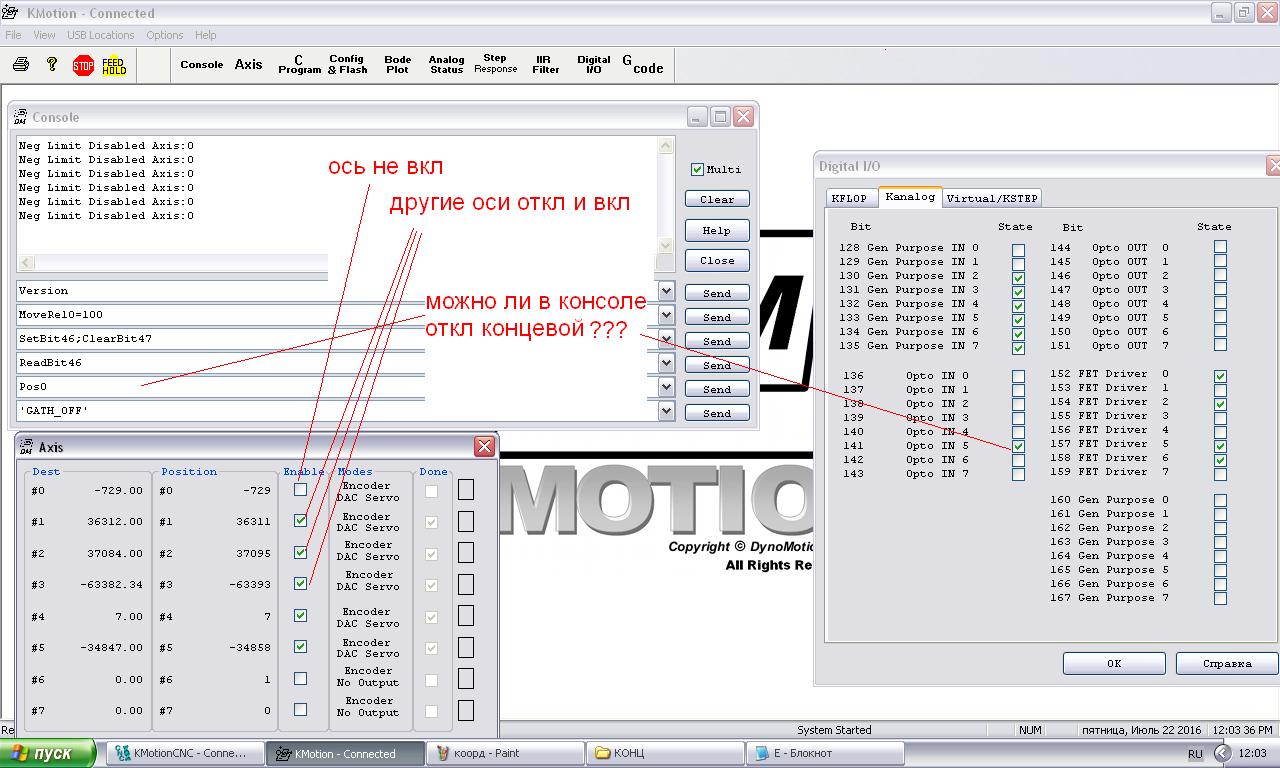Open the Axis screen from toolbar
Image resolution: width=1280 pixels, height=768 pixels.
point(249,65)
